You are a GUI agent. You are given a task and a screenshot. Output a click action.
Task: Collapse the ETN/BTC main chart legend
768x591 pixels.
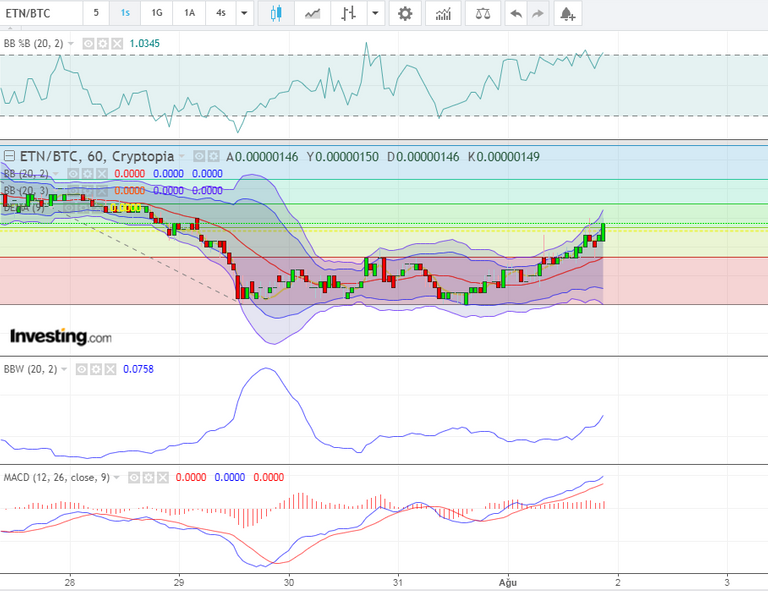click(x=9, y=156)
